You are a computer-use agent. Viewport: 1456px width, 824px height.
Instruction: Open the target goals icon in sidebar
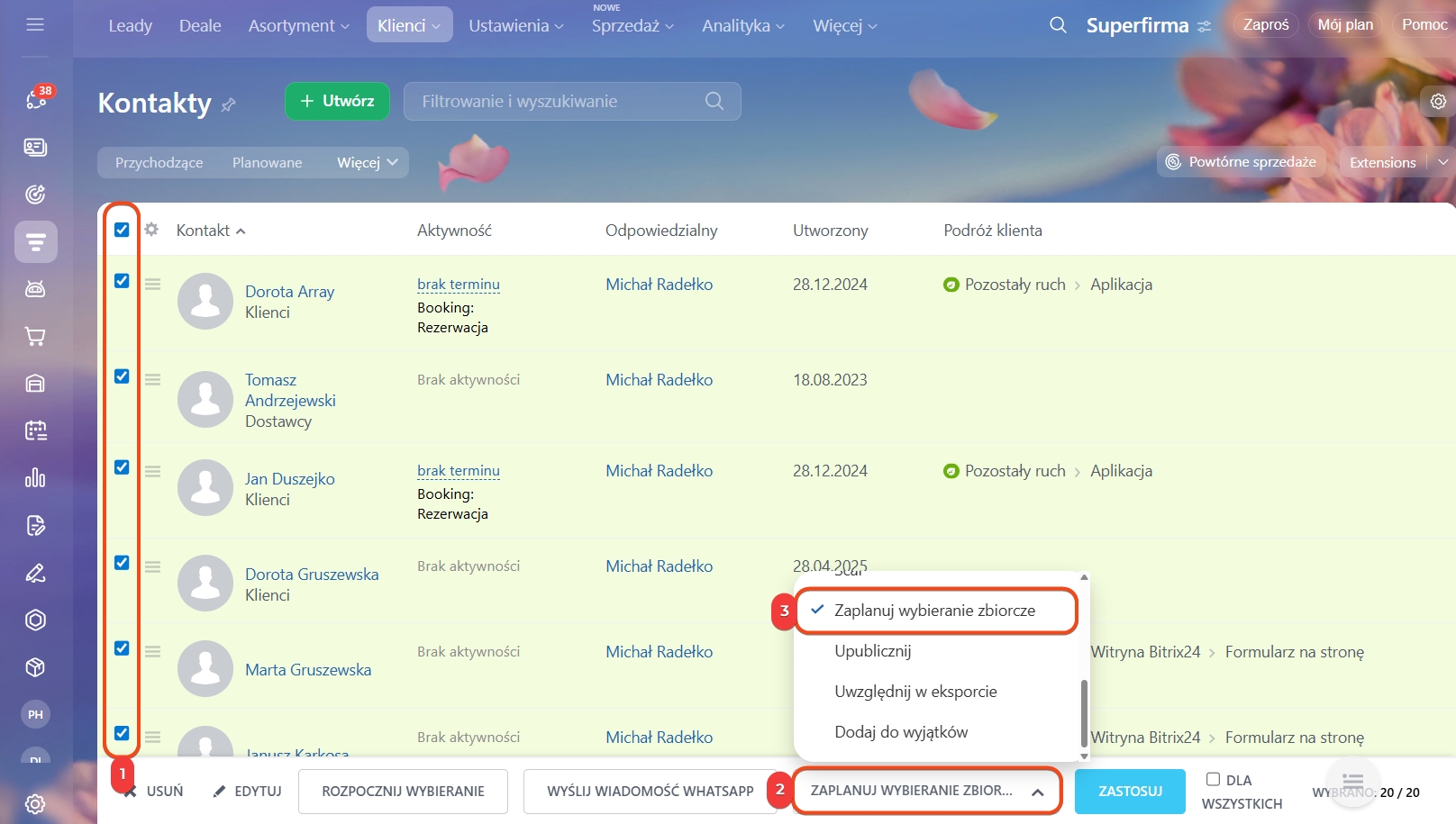click(35, 195)
